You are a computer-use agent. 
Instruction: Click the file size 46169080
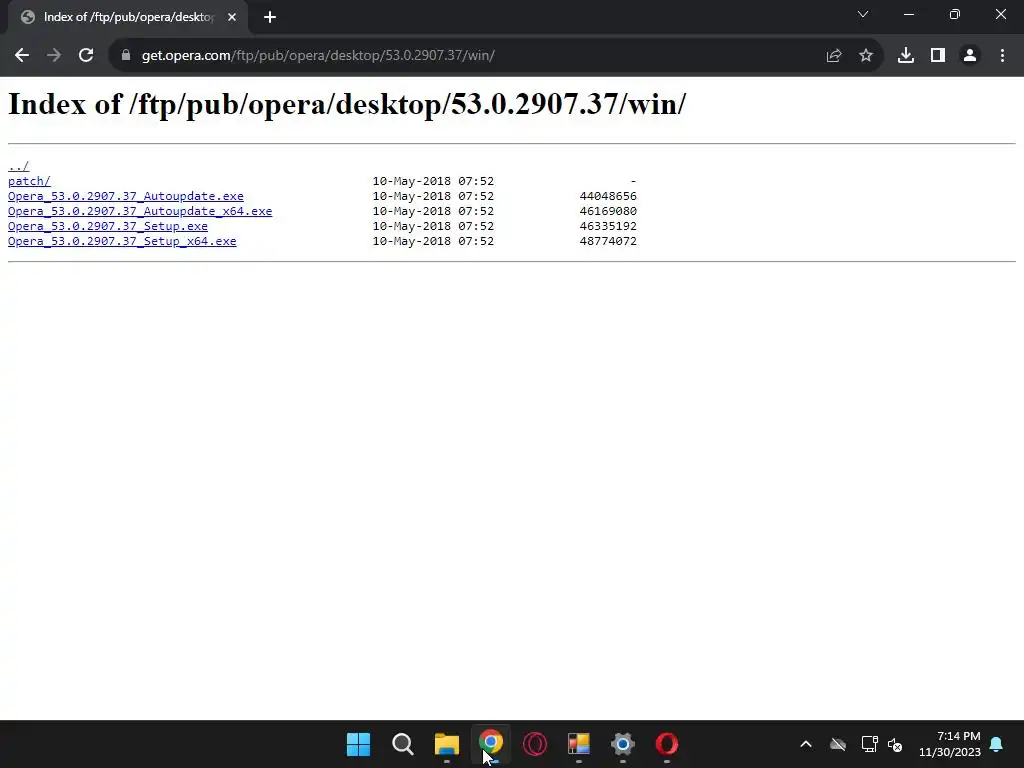pyautogui.click(x=608, y=211)
